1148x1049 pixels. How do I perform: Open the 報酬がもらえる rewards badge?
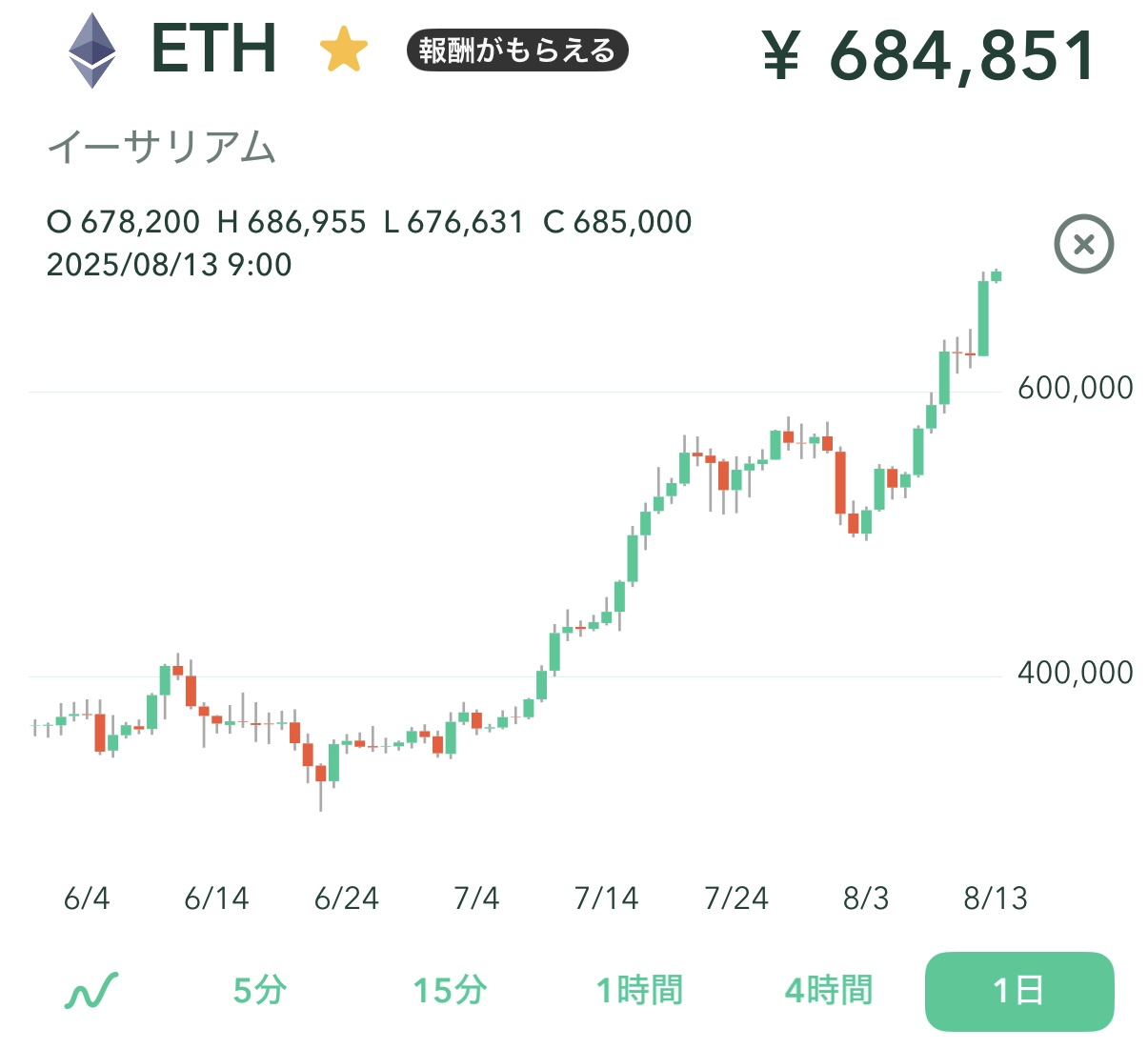coord(517,50)
